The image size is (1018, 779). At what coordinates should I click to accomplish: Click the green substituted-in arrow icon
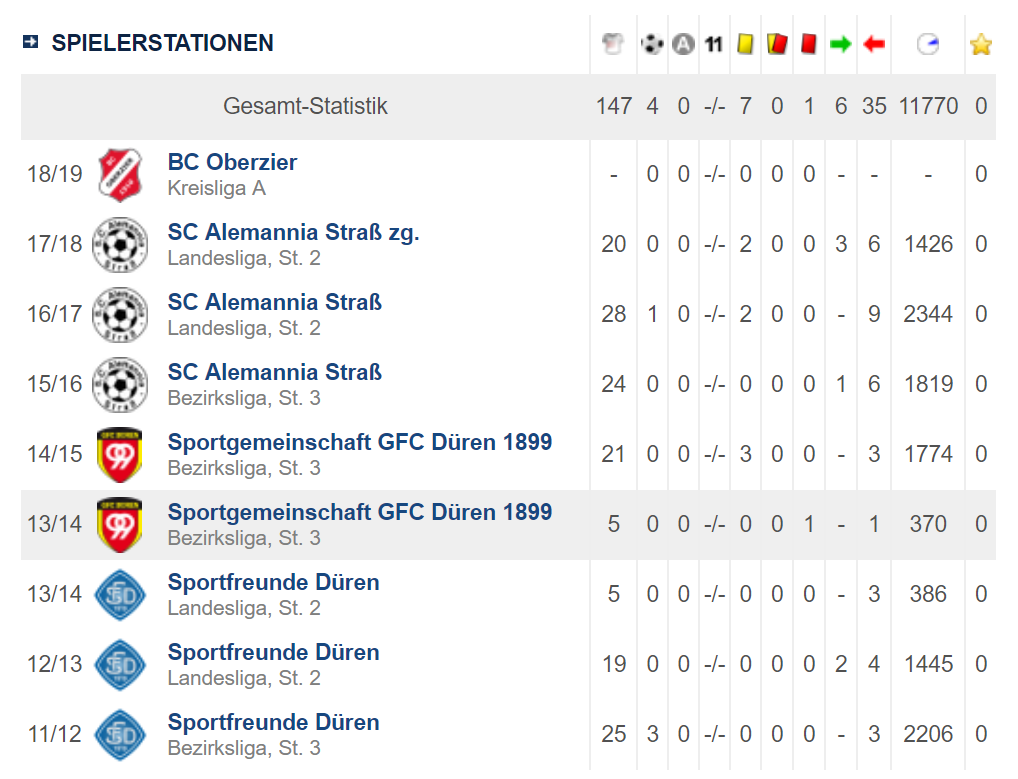(841, 44)
